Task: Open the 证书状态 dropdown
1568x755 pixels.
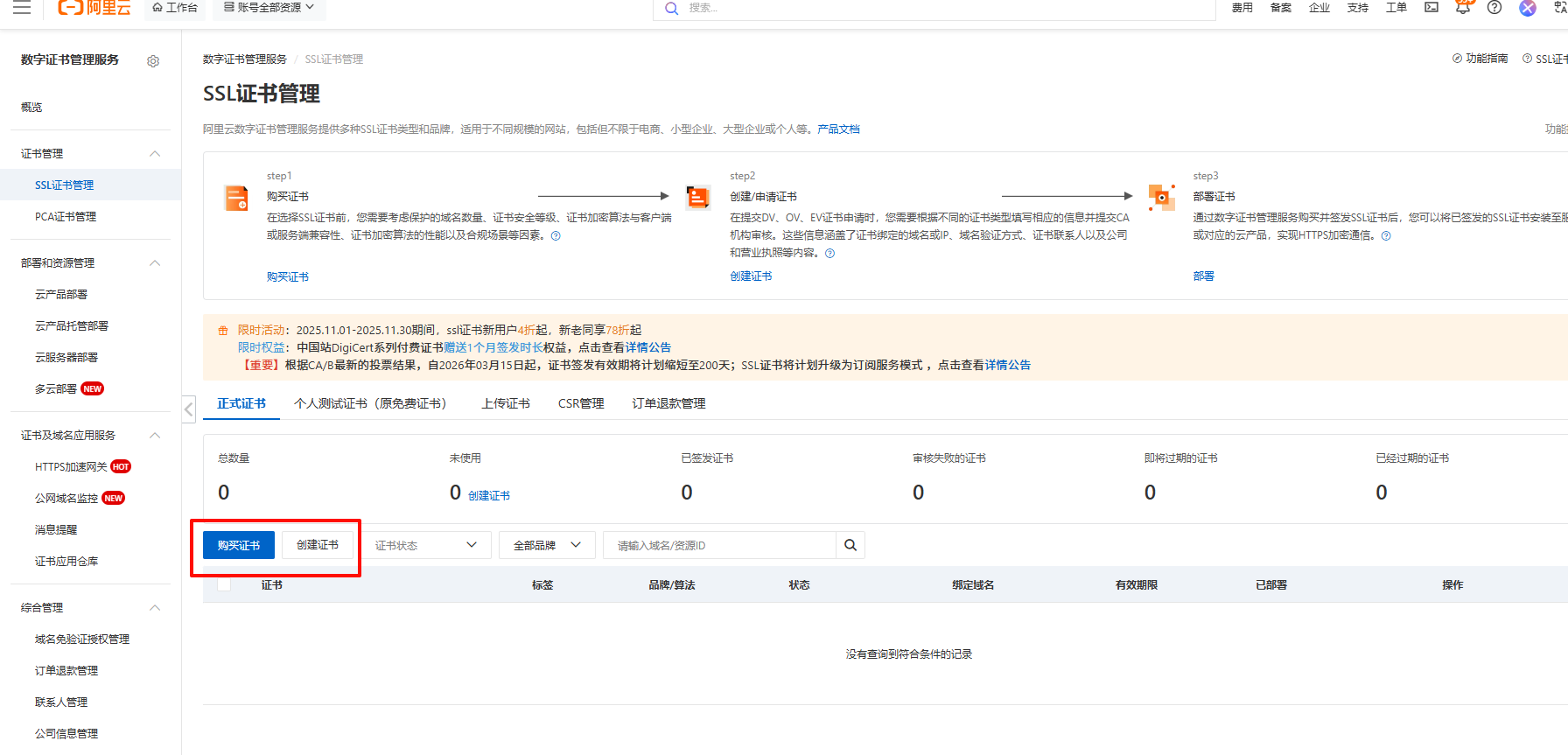Action: coord(426,545)
